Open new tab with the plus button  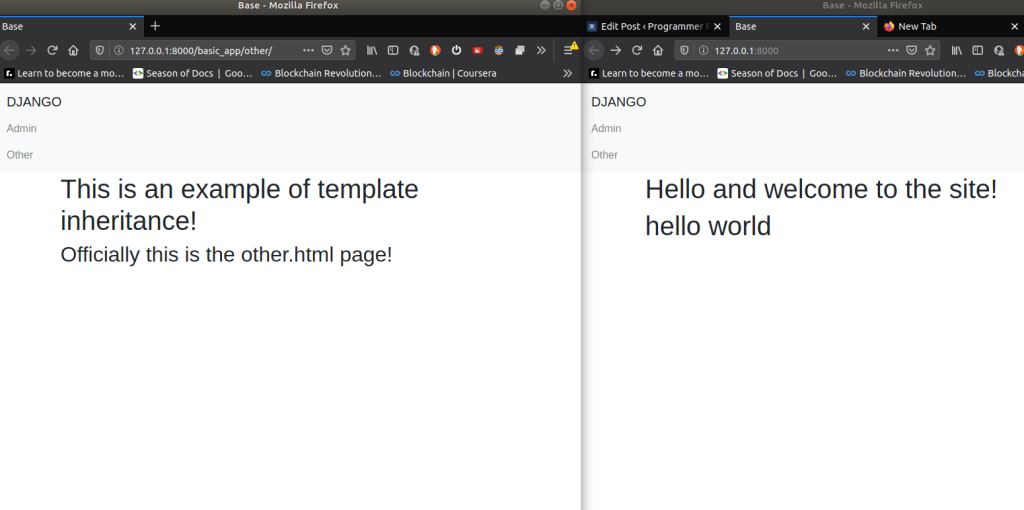pyautogui.click(x=155, y=26)
